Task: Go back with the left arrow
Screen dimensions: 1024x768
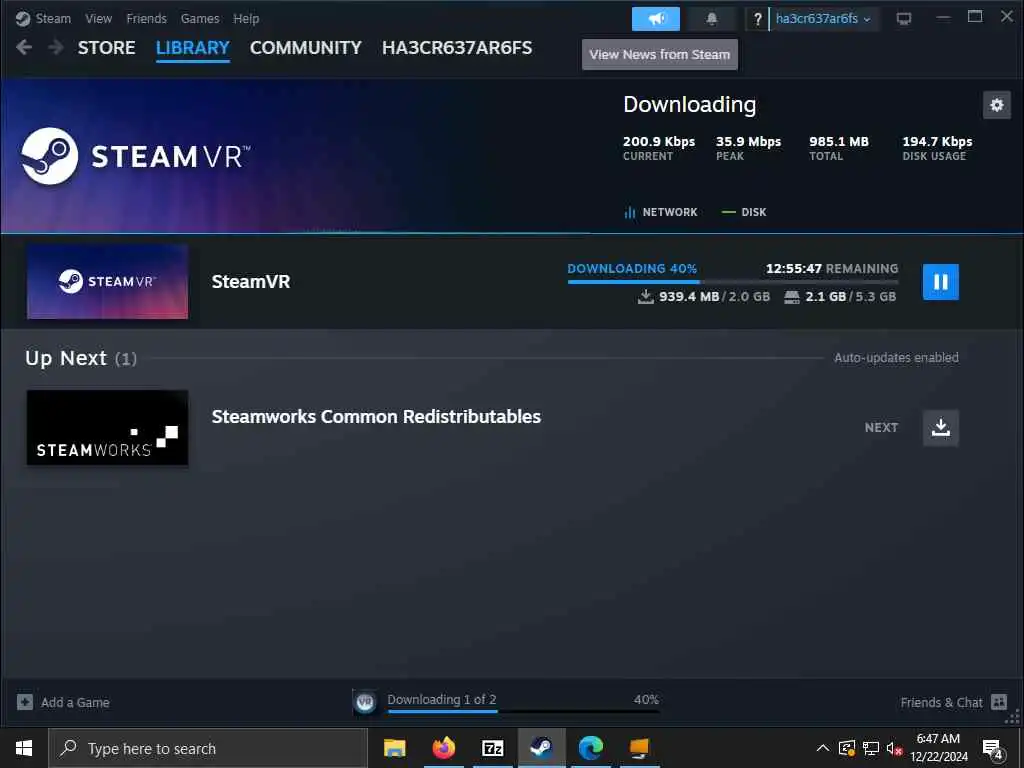Action: tap(24, 47)
